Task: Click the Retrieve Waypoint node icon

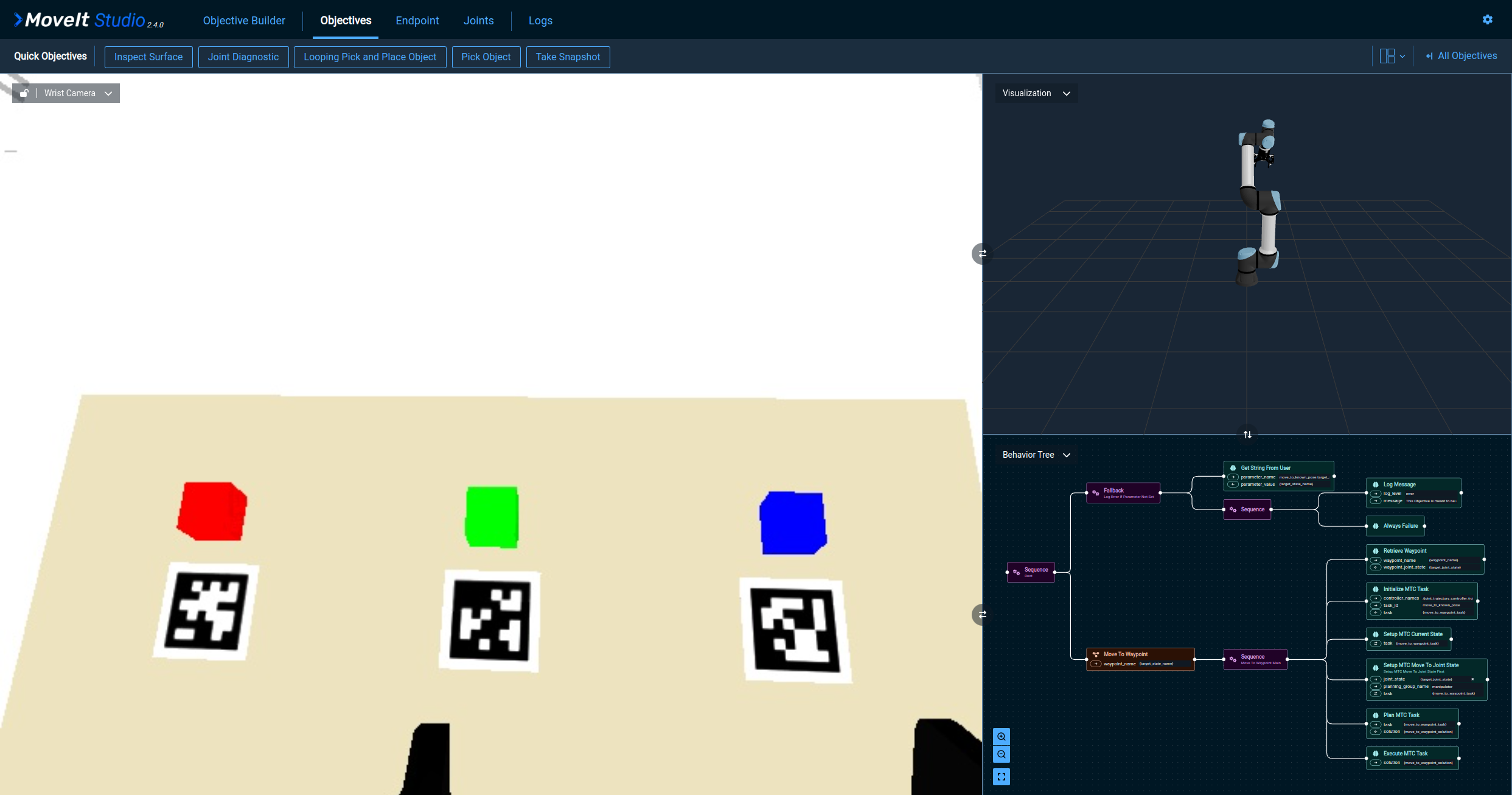Action: (1376, 551)
